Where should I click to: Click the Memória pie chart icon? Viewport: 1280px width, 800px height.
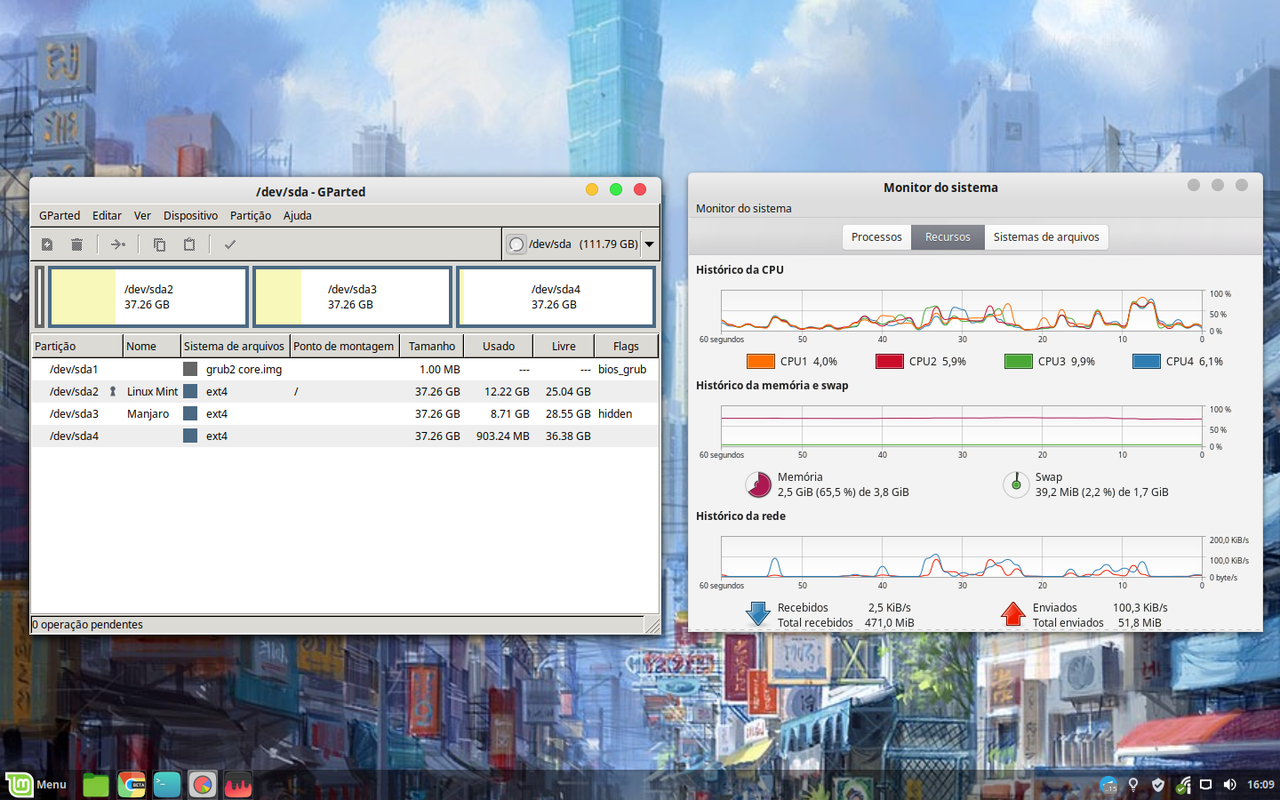[x=759, y=485]
